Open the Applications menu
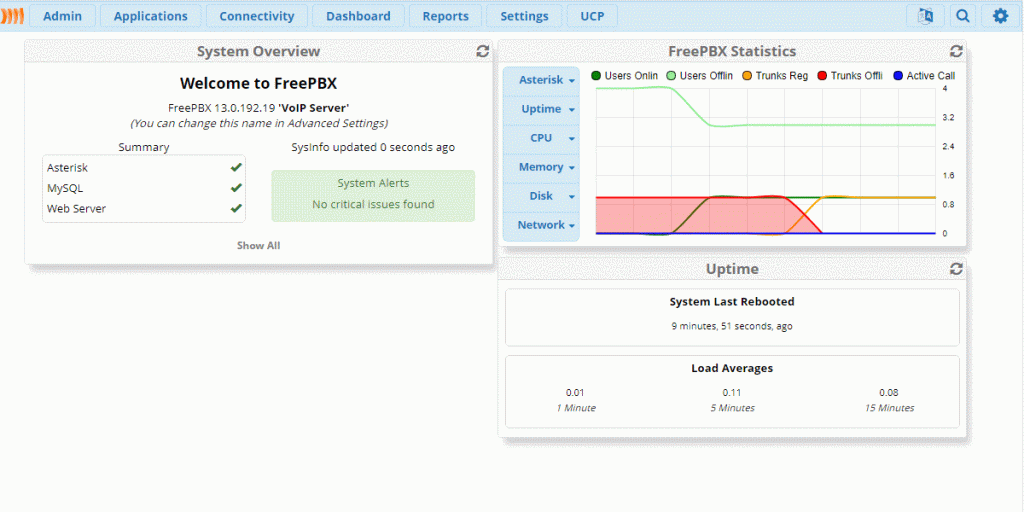 coord(151,16)
